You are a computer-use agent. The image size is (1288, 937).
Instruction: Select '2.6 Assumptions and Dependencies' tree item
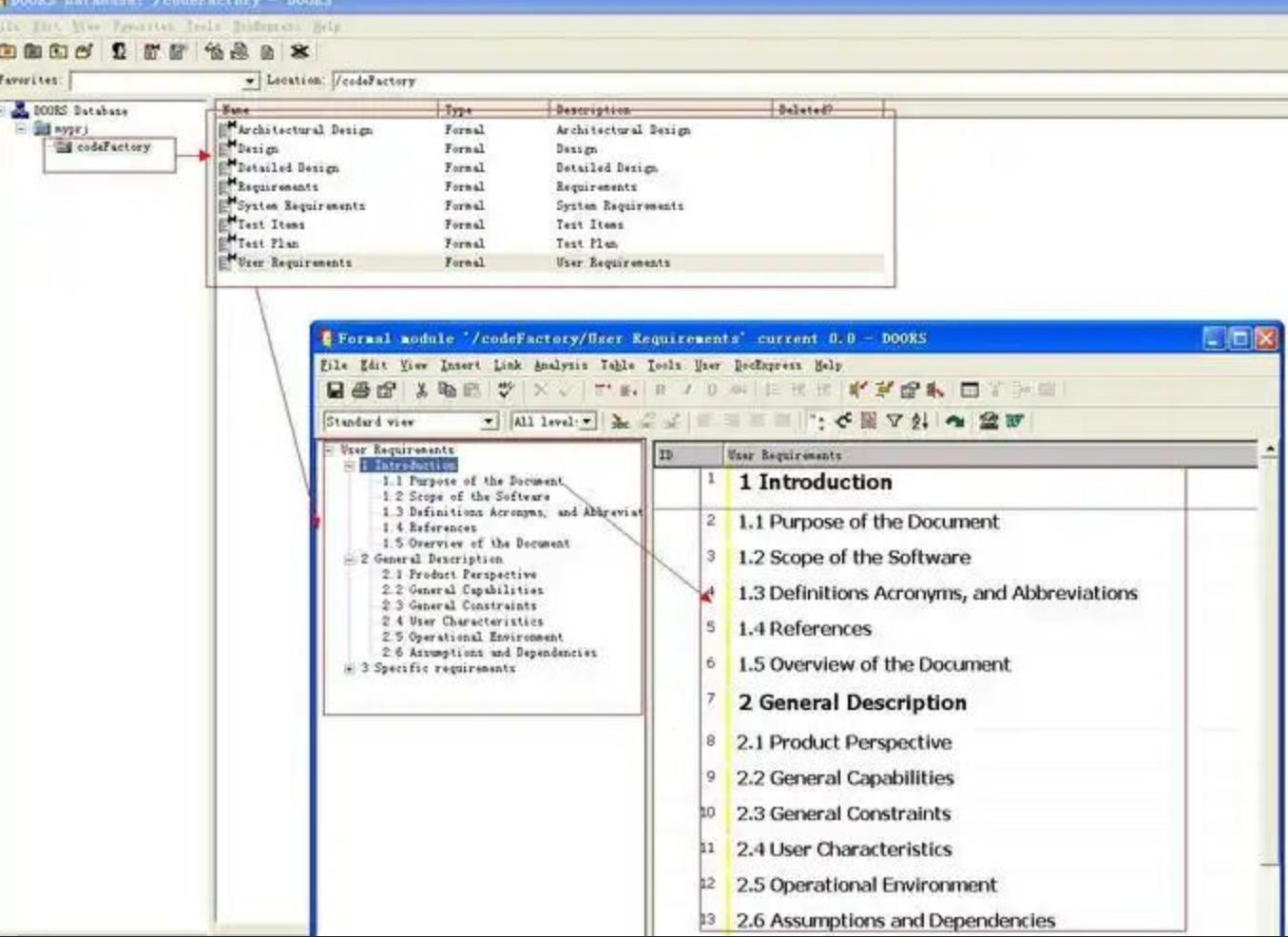coord(490,653)
